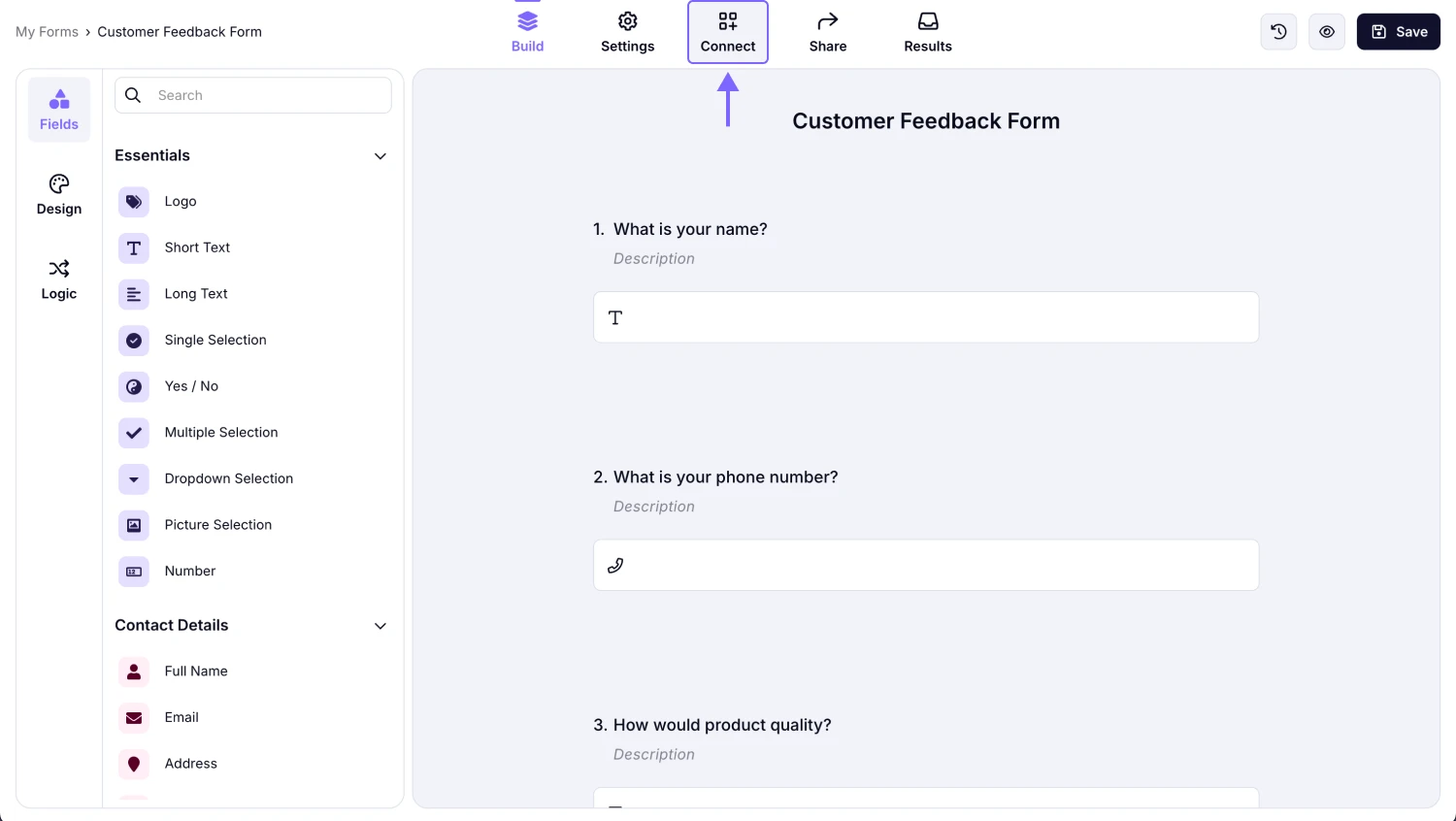Open the Design panel in the sidebar

click(58, 194)
